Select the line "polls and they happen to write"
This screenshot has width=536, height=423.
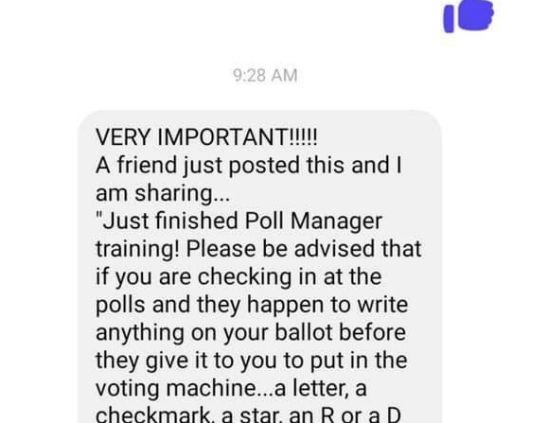click(252, 305)
